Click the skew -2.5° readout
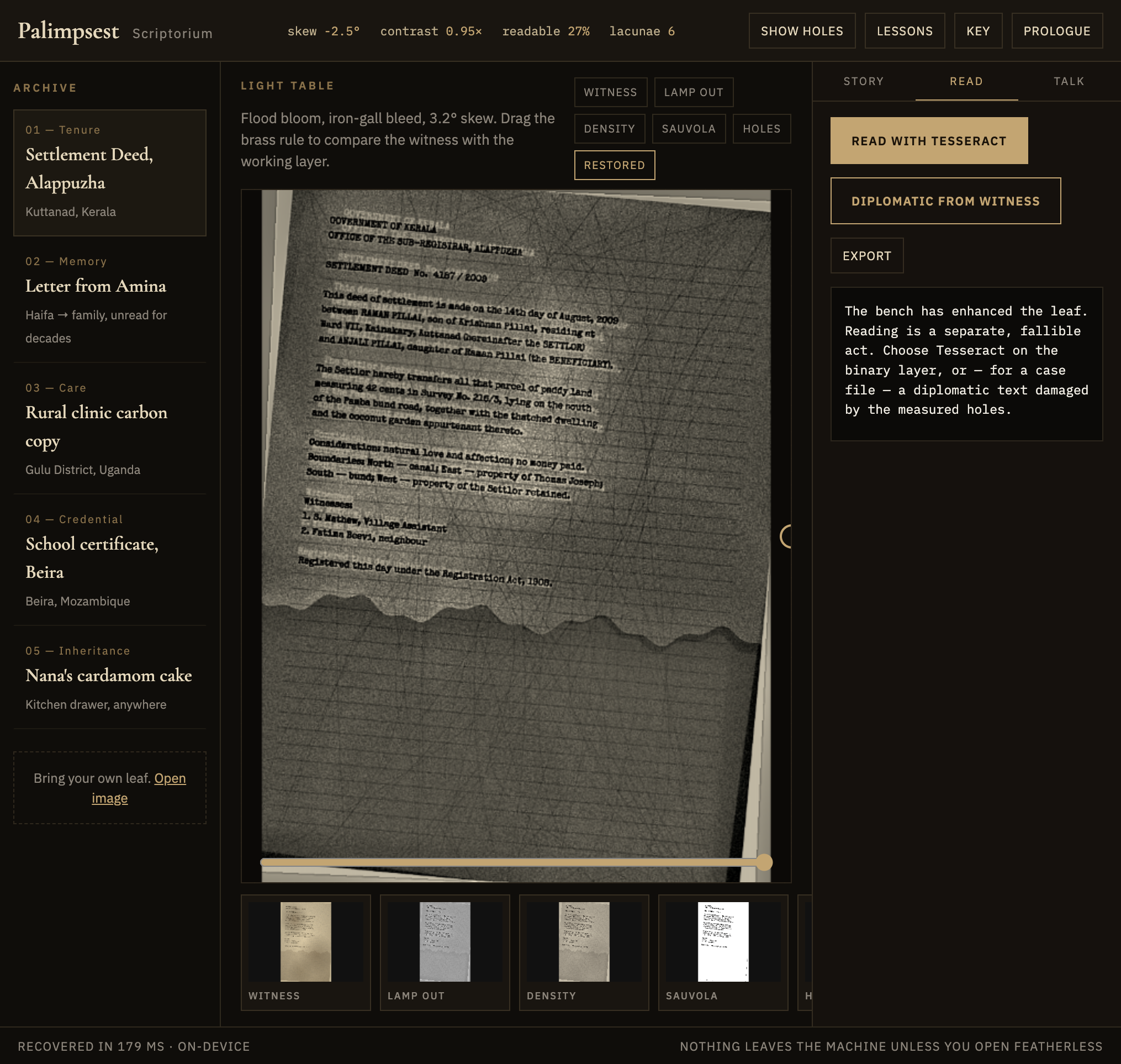The image size is (1121, 1064). 323,31
